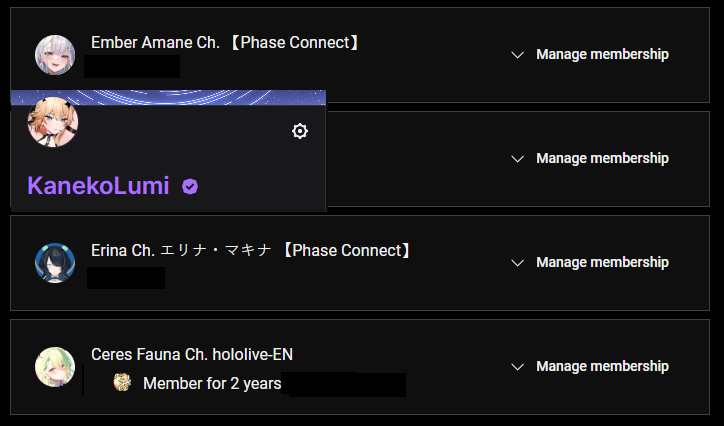724x426 pixels.
Task: Click Manage membership for Ceres Fauna Ch.
Action: (x=602, y=366)
